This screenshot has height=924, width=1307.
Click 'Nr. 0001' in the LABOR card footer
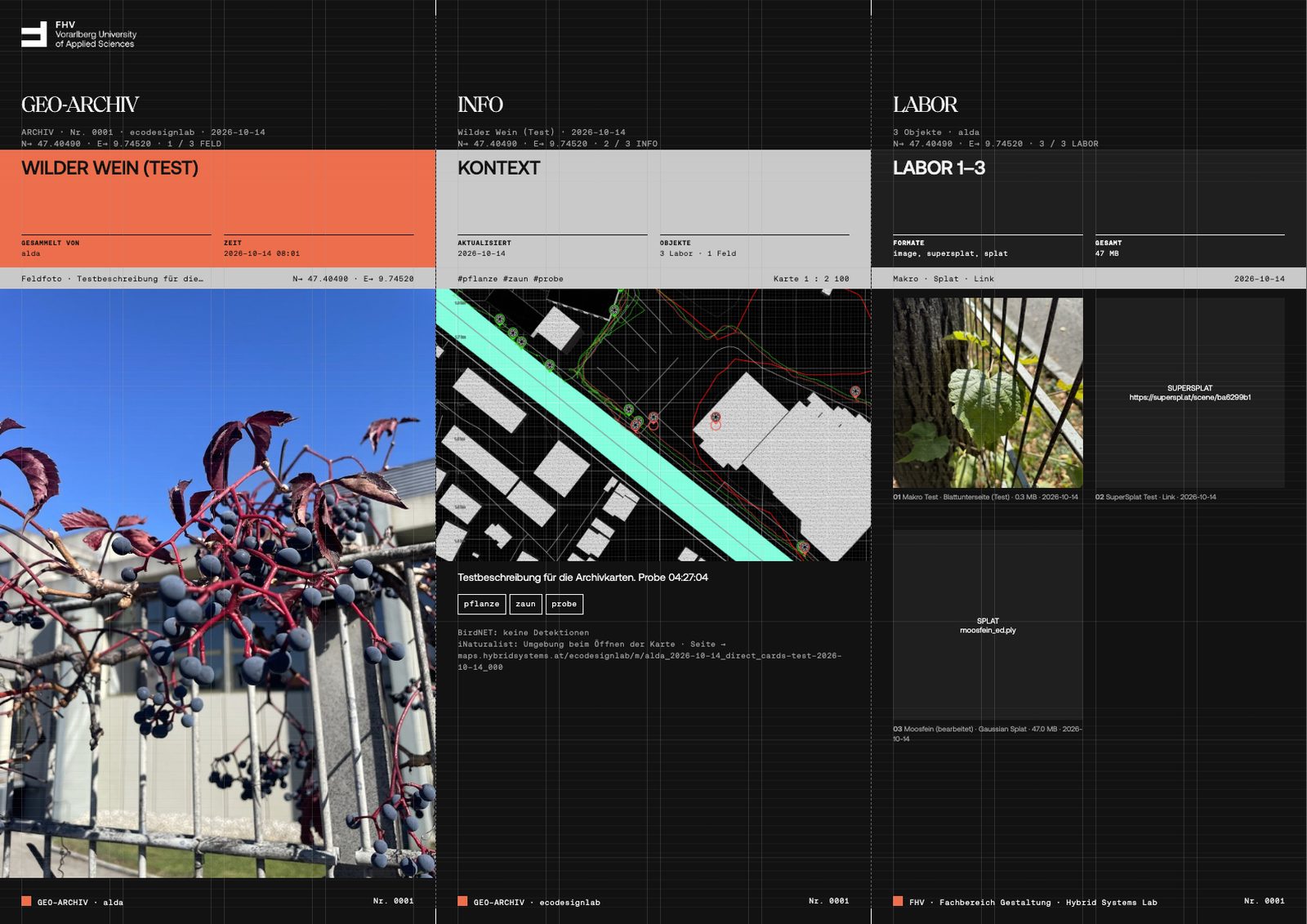point(1264,900)
